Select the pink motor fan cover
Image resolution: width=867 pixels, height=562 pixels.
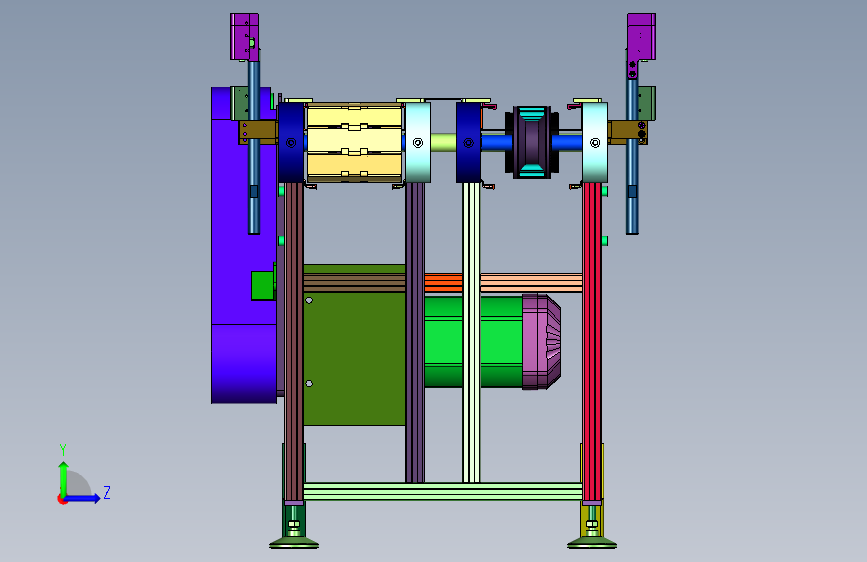coord(541,342)
